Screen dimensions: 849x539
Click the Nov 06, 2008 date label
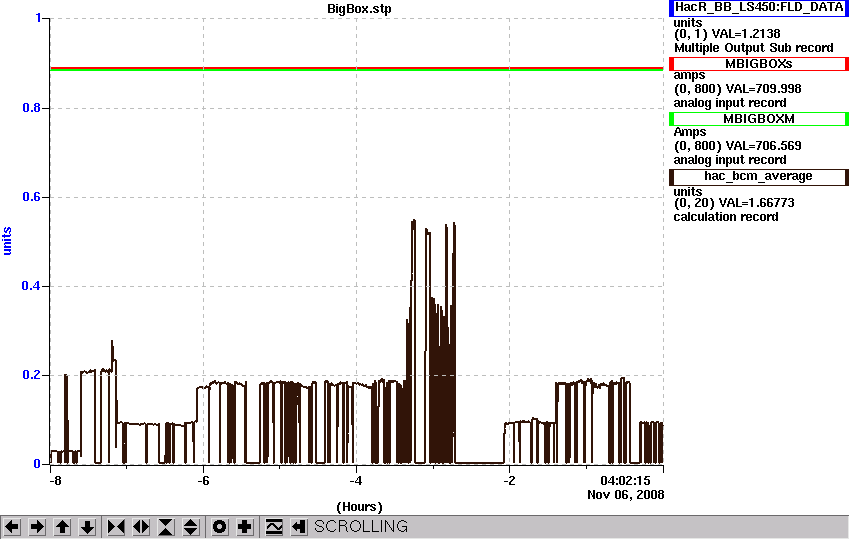pos(625,495)
